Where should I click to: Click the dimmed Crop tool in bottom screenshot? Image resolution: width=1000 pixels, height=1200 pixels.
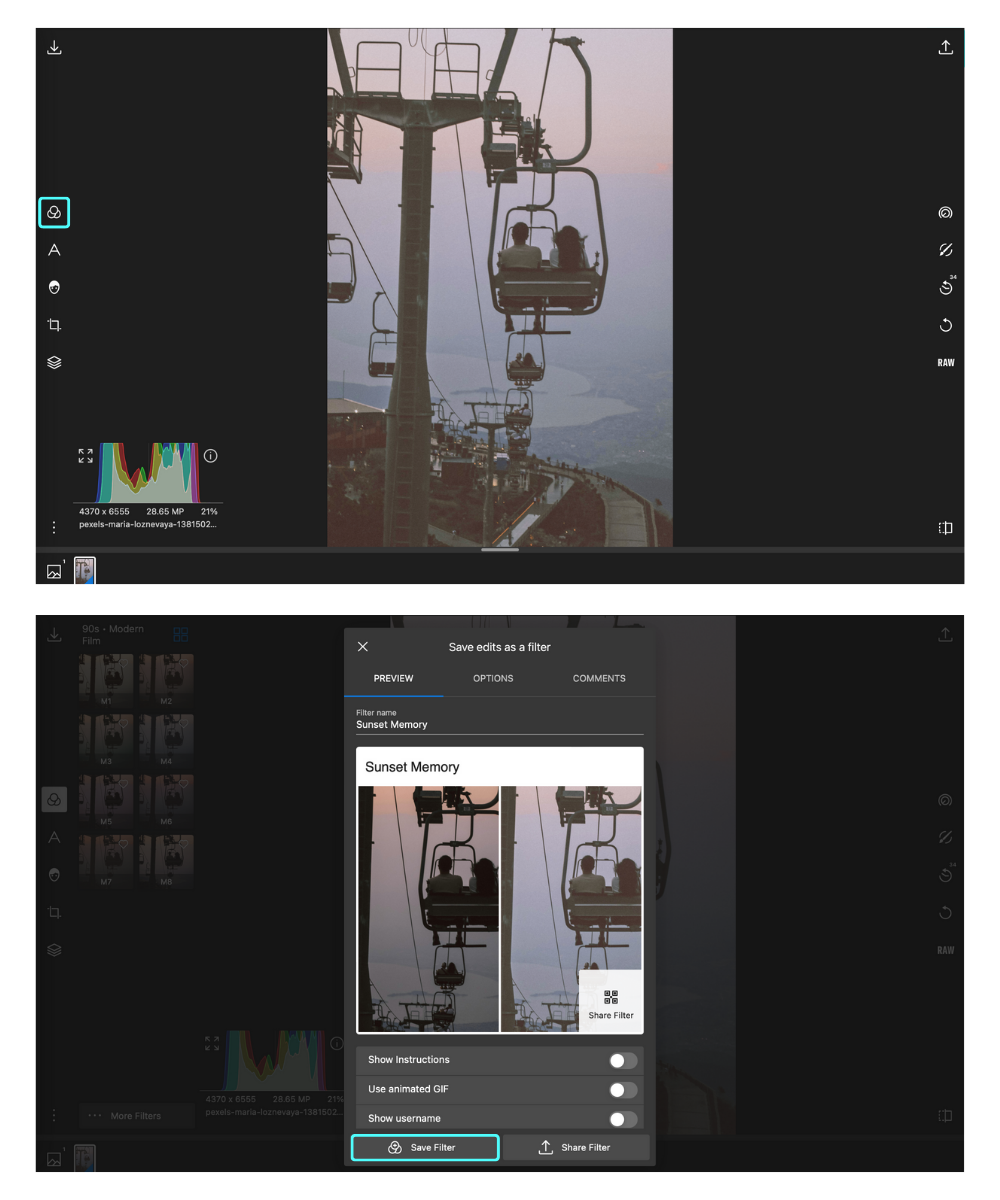[x=54, y=912]
